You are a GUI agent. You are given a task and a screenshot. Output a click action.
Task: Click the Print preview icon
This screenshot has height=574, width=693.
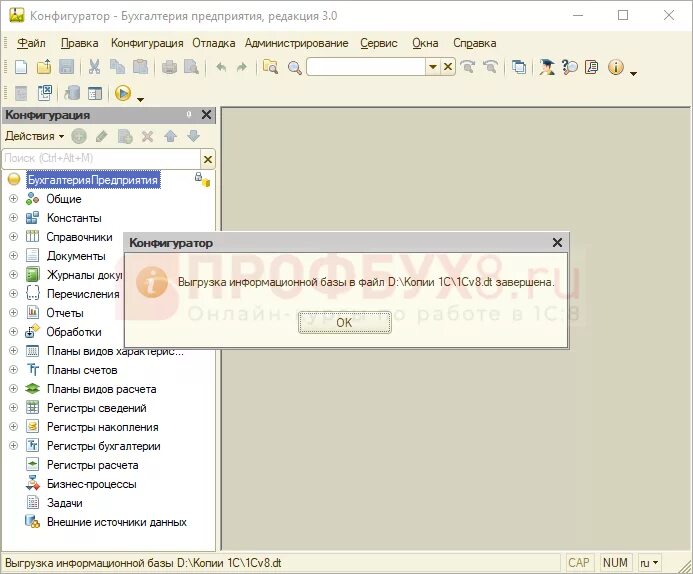click(x=192, y=67)
